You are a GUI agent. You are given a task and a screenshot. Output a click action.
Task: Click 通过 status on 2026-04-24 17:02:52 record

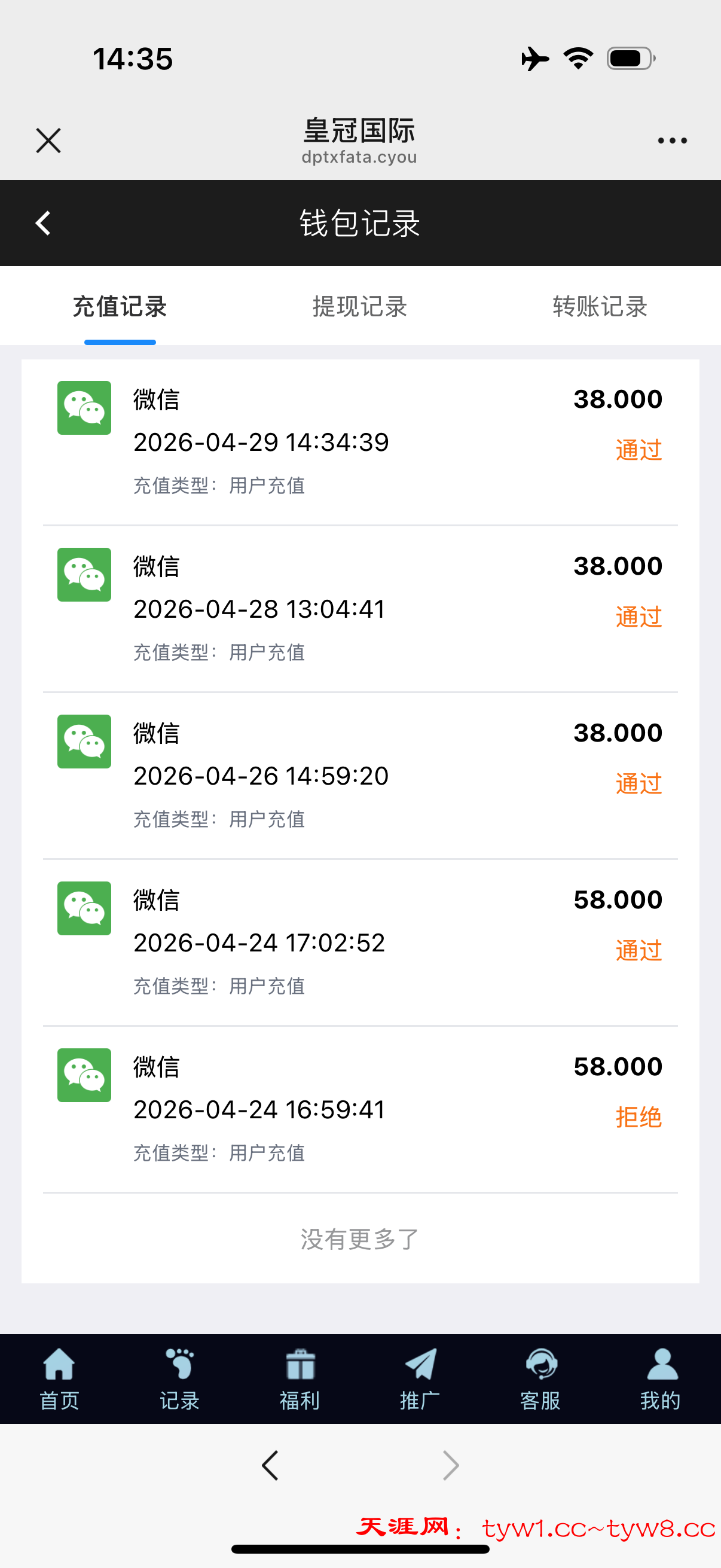point(638,950)
